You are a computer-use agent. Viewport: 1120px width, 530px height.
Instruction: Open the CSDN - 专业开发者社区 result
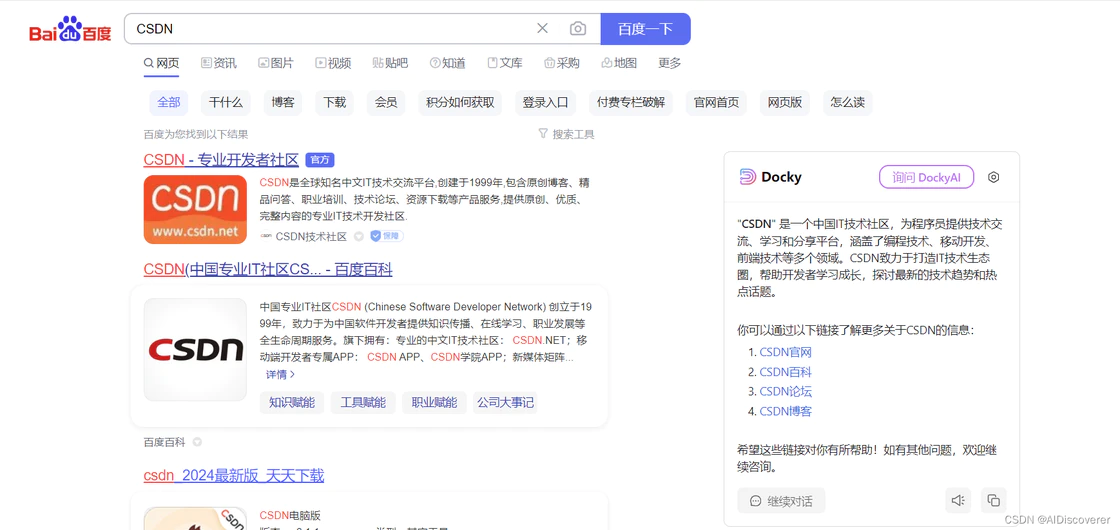221,160
